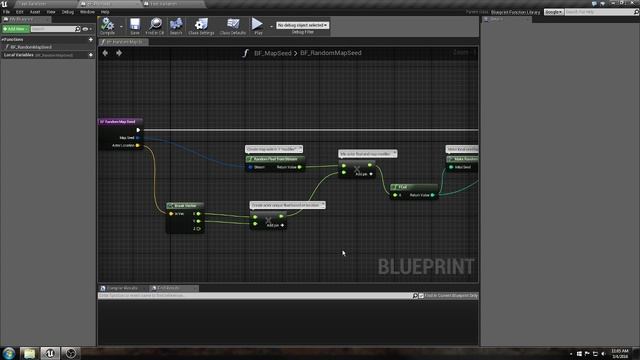Click the Stream input pin
This screenshot has width=640, height=360.
click(250, 167)
